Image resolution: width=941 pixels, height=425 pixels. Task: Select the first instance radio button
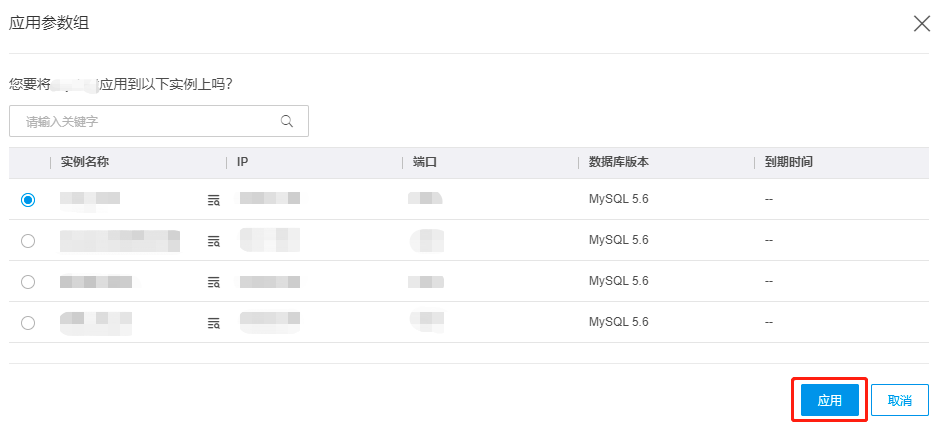28,200
